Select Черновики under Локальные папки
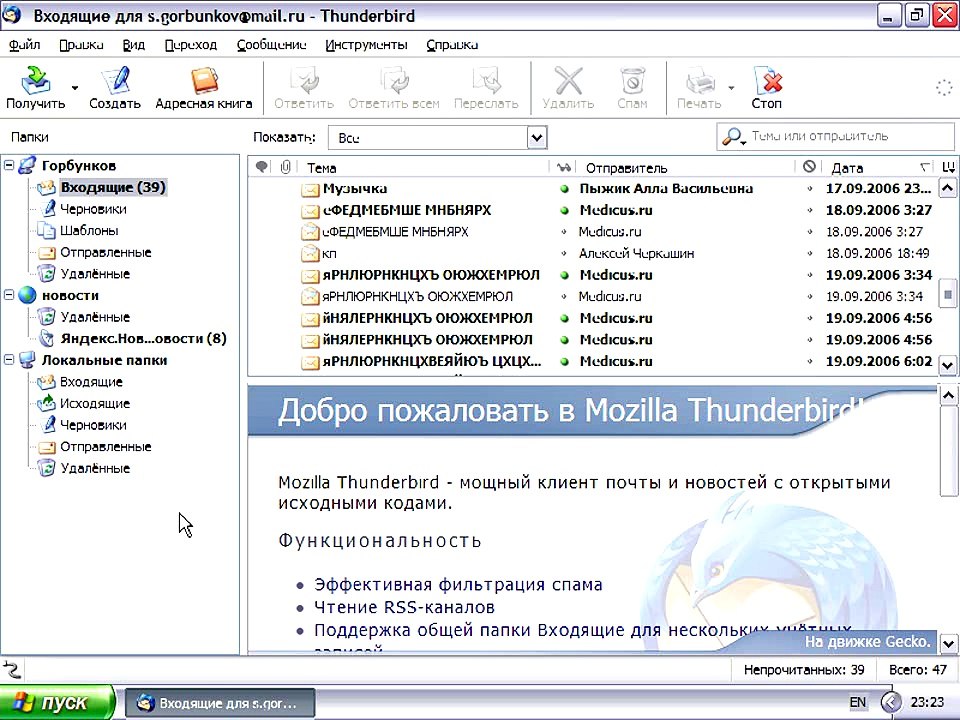Image resolution: width=960 pixels, height=720 pixels. point(93,425)
